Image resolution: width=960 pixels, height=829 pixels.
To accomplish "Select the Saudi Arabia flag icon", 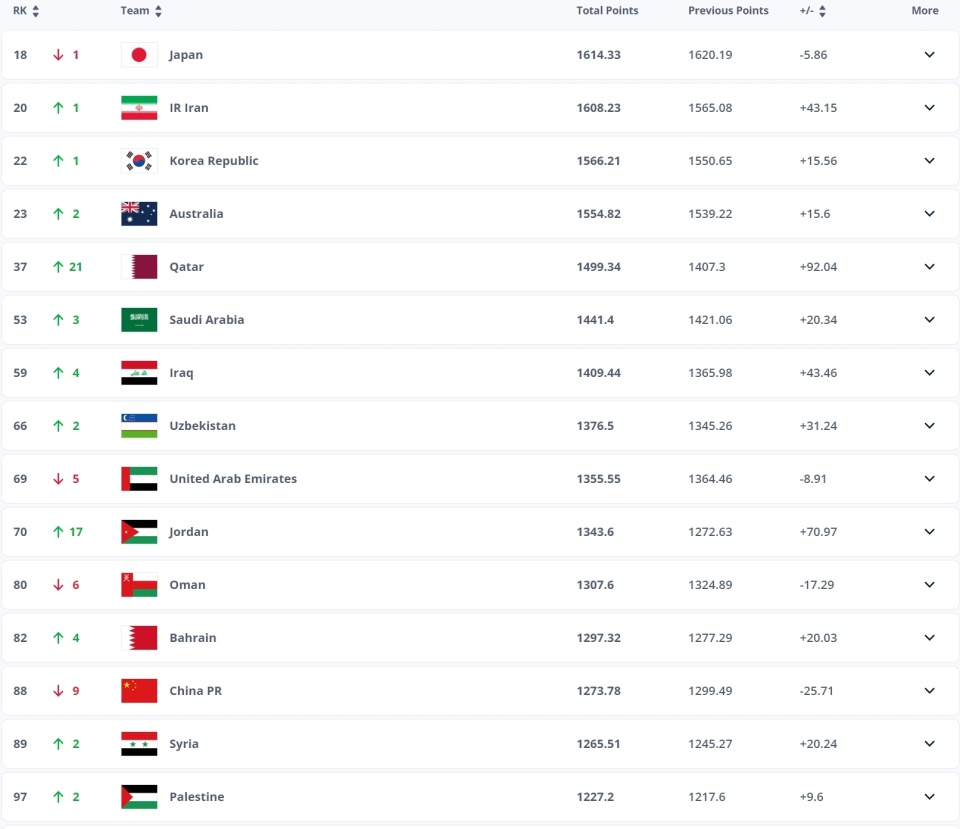I will pos(139,319).
